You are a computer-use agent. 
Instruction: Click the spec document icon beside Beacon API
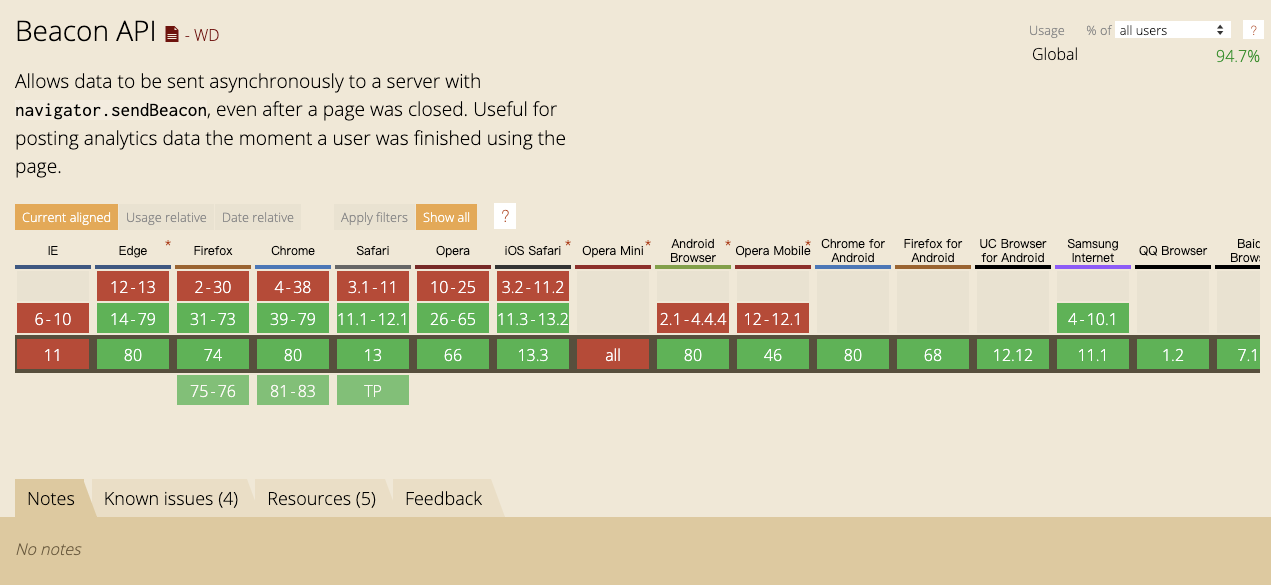click(172, 35)
